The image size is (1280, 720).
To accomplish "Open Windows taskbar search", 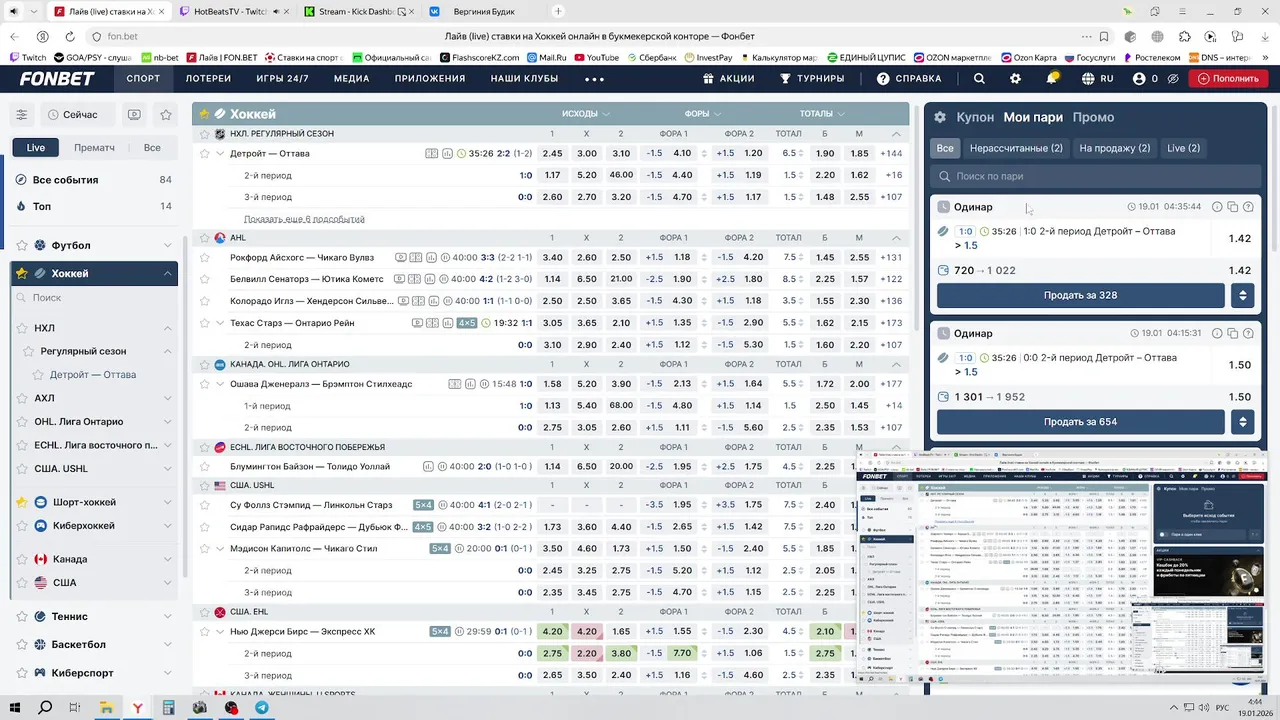I will coord(45,707).
